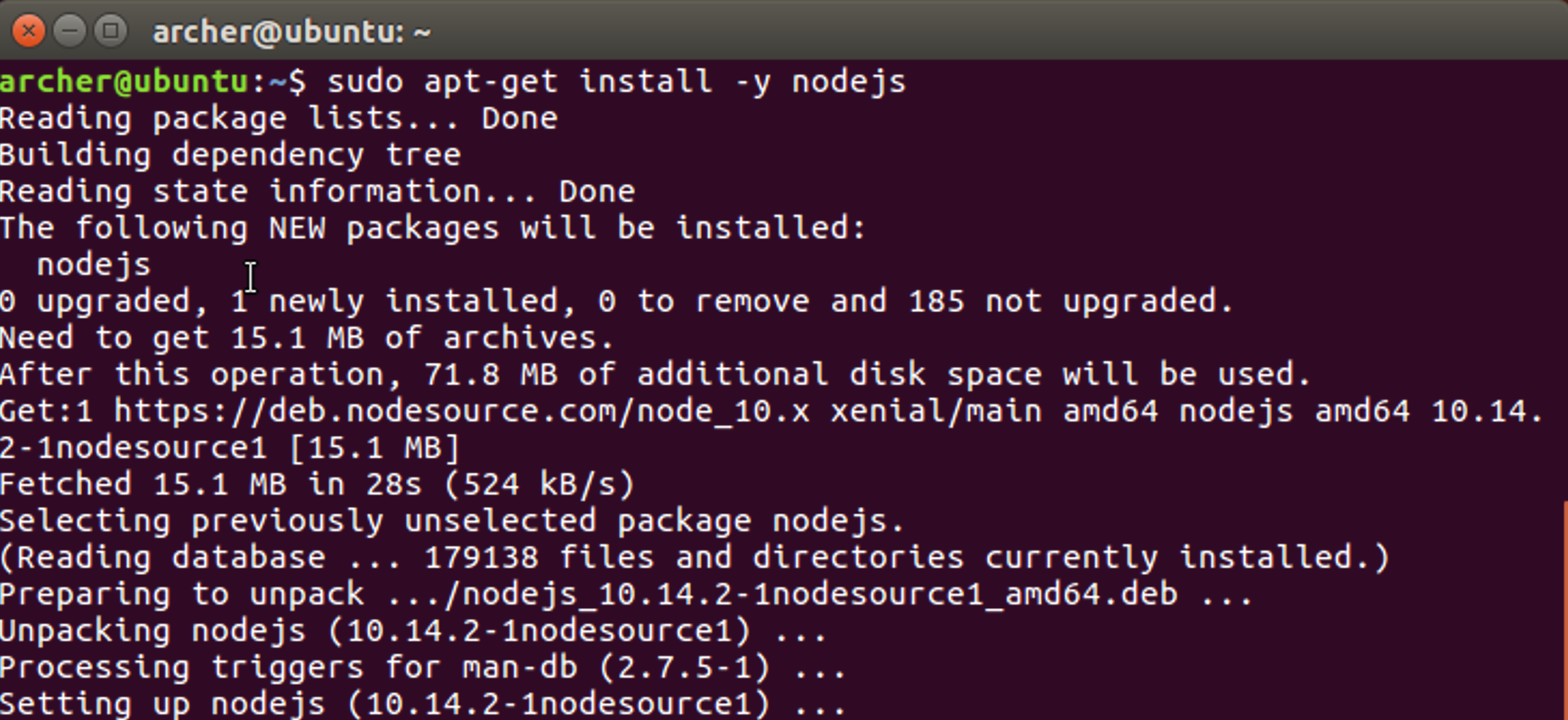
Task: Click the 'Building dependency tree' line
Action: click(x=230, y=155)
